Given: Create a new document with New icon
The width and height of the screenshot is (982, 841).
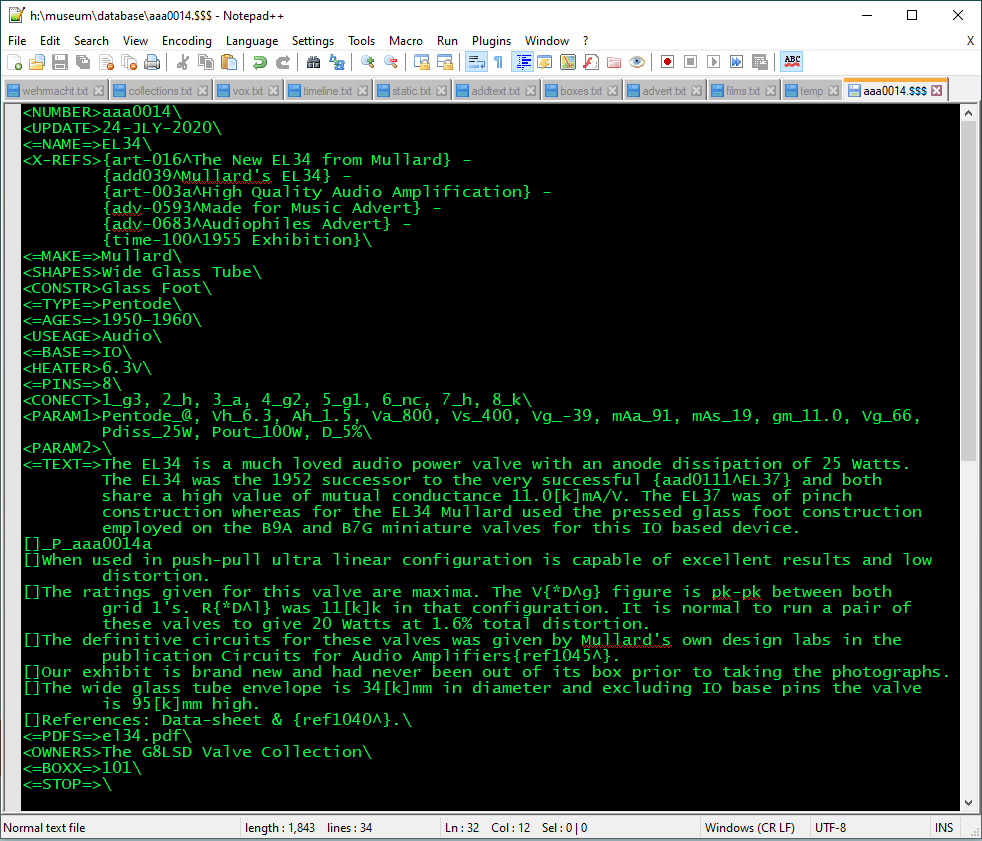Looking at the screenshot, I should coord(14,61).
